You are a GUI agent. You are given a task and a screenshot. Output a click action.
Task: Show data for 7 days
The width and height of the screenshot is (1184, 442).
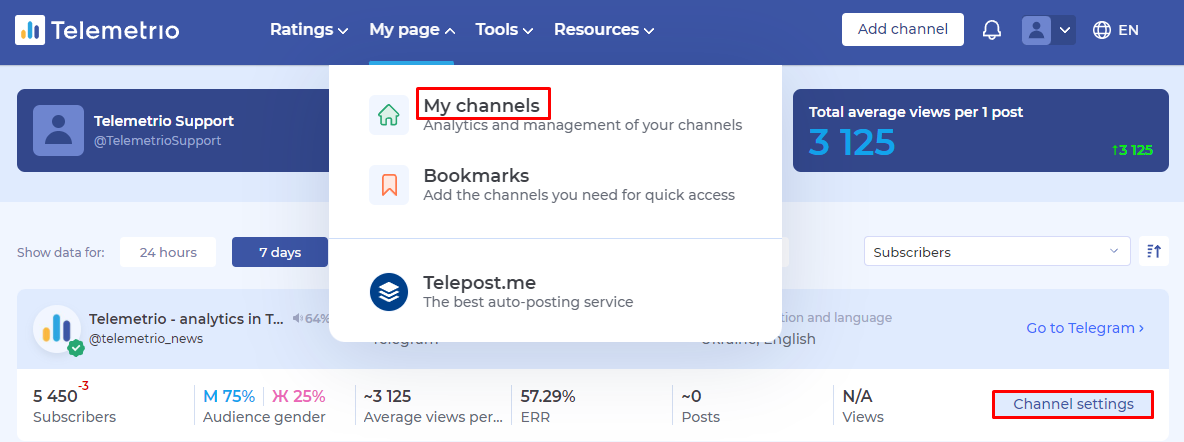coord(280,252)
